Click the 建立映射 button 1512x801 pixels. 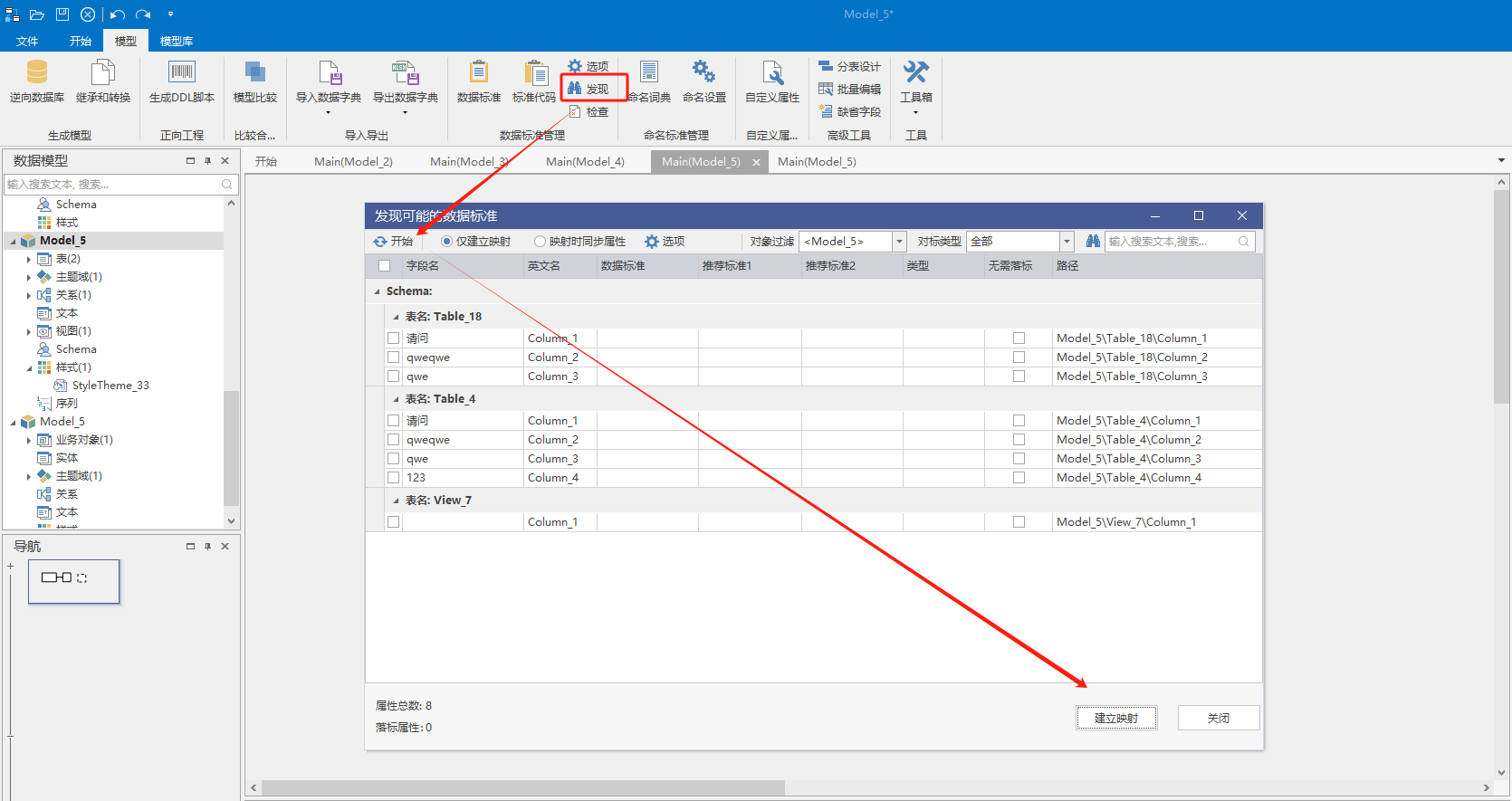click(1116, 718)
